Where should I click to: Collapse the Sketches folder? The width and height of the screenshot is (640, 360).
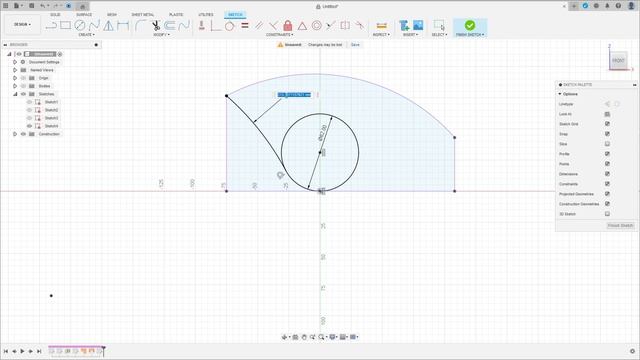[15, 94]
